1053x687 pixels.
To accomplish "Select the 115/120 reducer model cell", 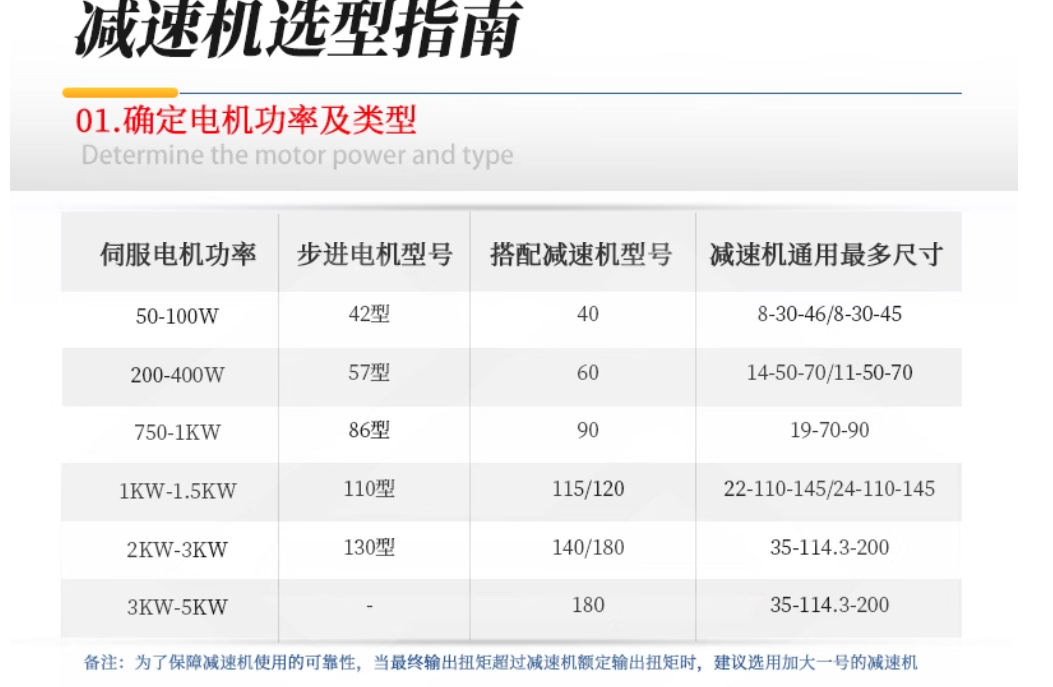I will 588,489.
